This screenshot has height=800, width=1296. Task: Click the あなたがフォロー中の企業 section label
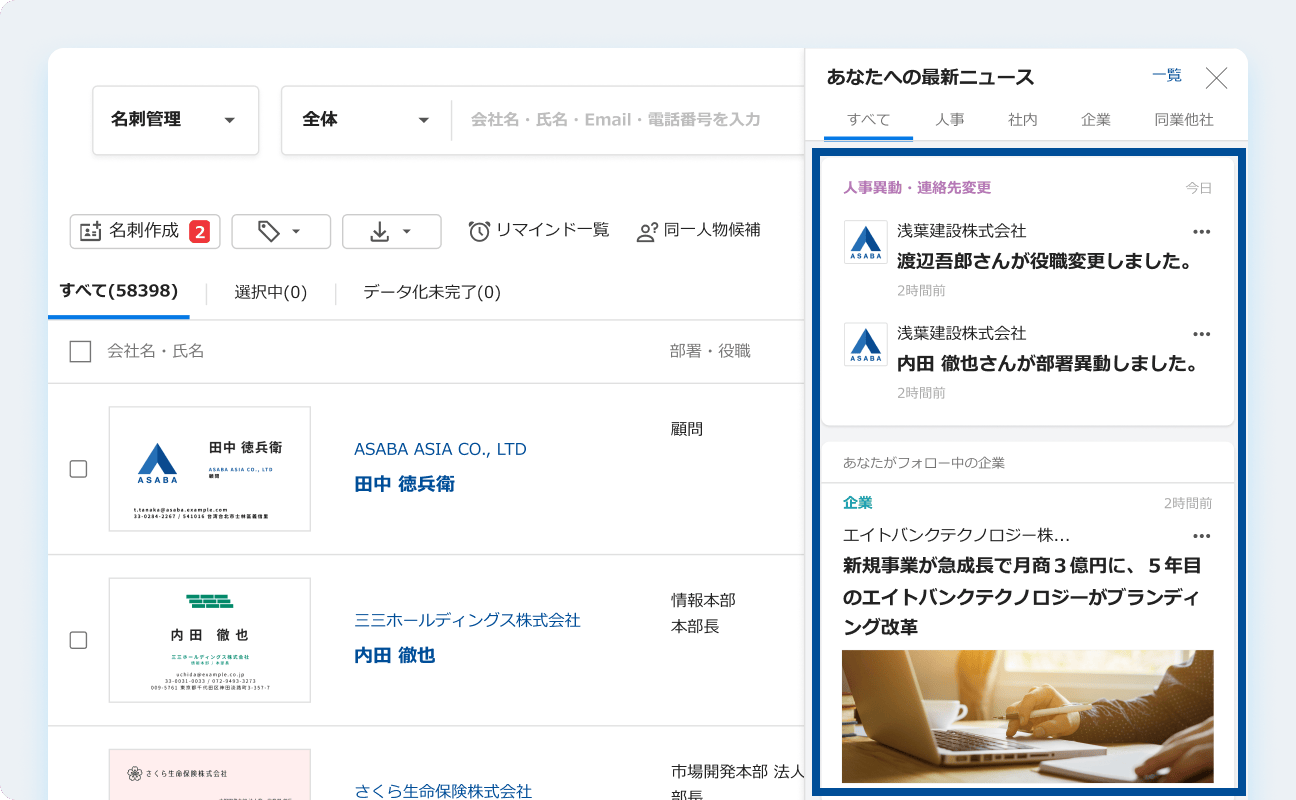pyautogui.click(x=924, y=463)
